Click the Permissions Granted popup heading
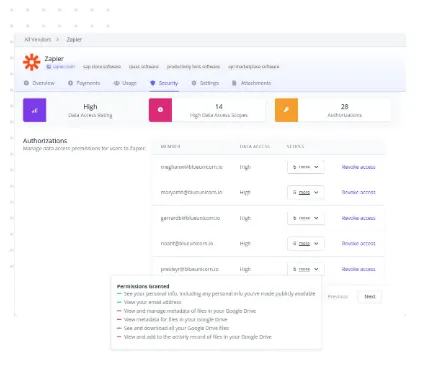This screenshot has height=390, width=421. (x=143, y=286)
